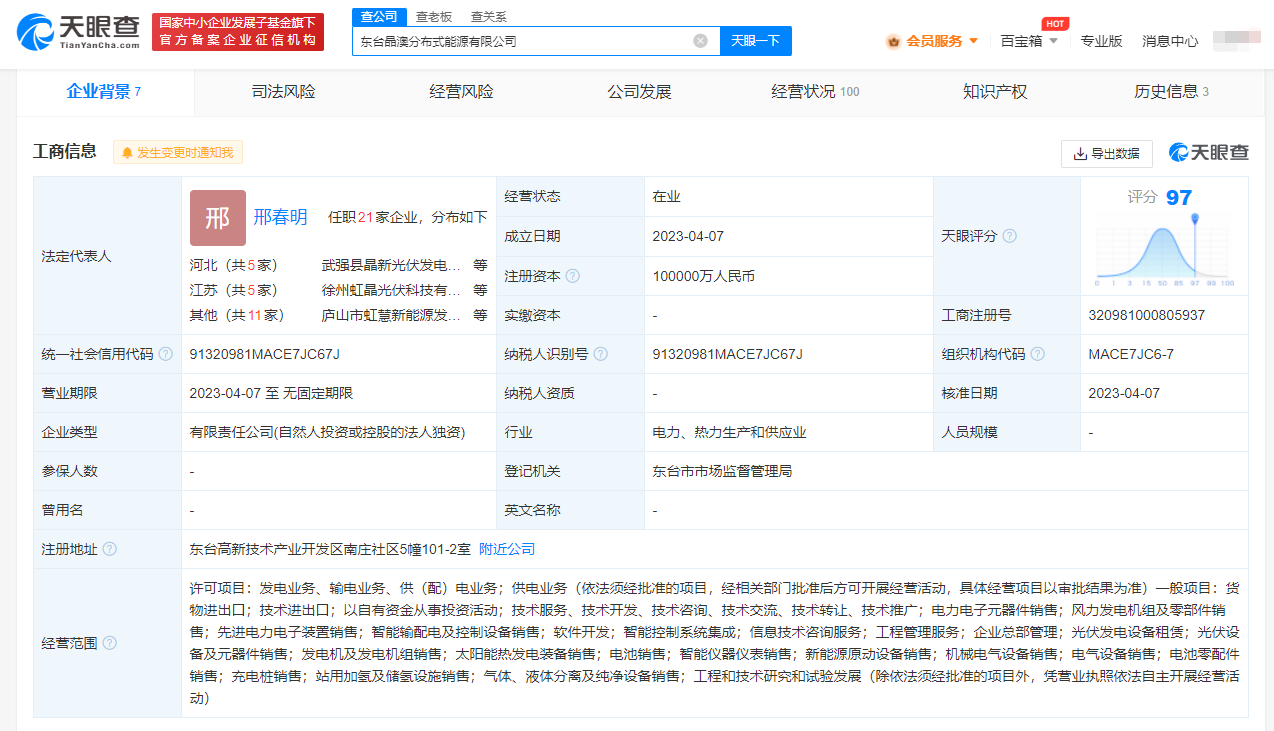The width and height of the screenshot is (1274, 731).
Task: Open the 历史信息 tab
Action: point(1171,92)
